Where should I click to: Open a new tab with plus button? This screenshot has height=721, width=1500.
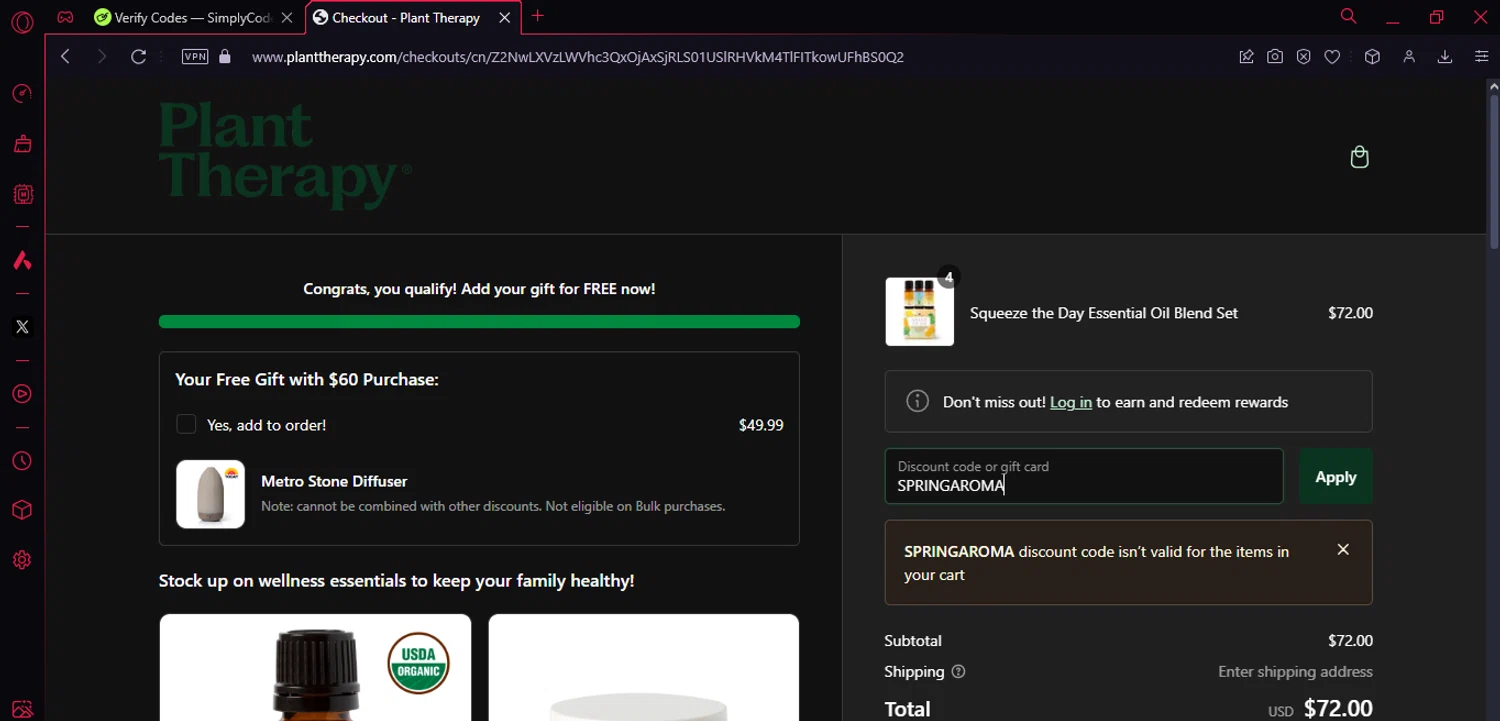click(x=538, y=16)
